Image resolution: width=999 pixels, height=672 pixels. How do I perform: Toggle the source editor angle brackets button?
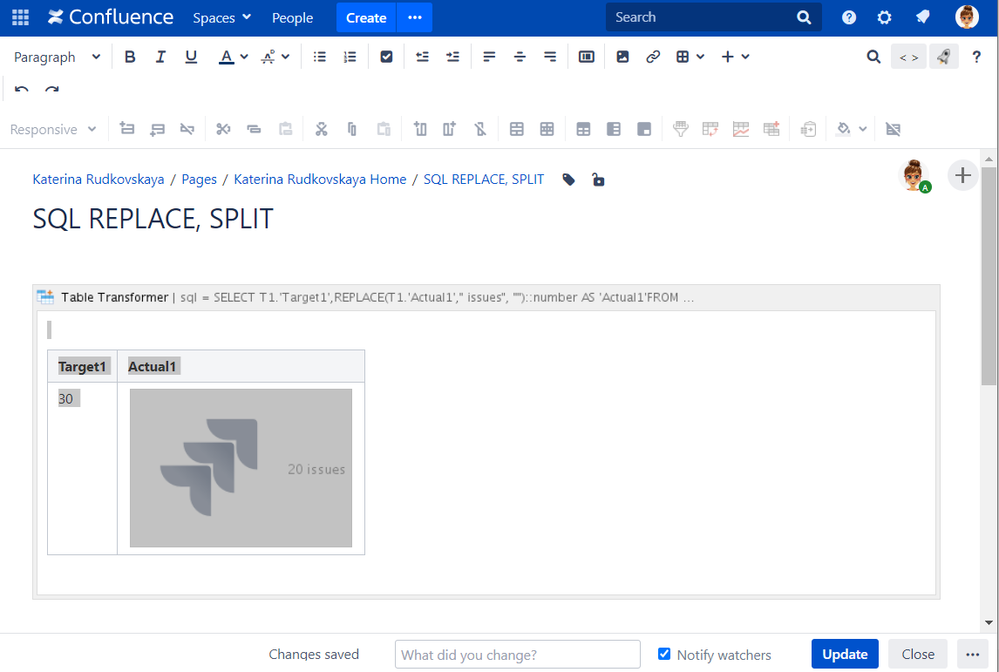pyautogui.click(x=908, y=57)
